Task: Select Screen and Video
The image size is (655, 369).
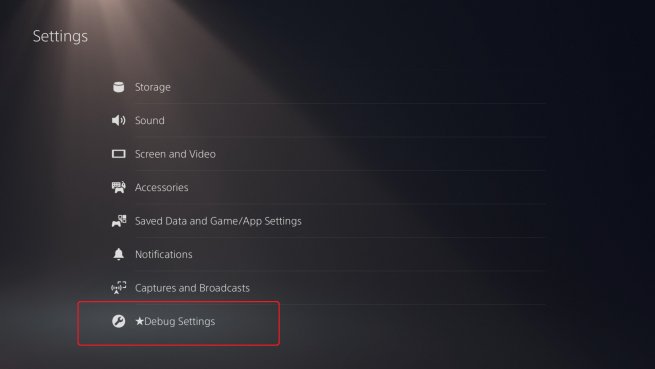Action: pyautogui.click(x=175, y=154)
